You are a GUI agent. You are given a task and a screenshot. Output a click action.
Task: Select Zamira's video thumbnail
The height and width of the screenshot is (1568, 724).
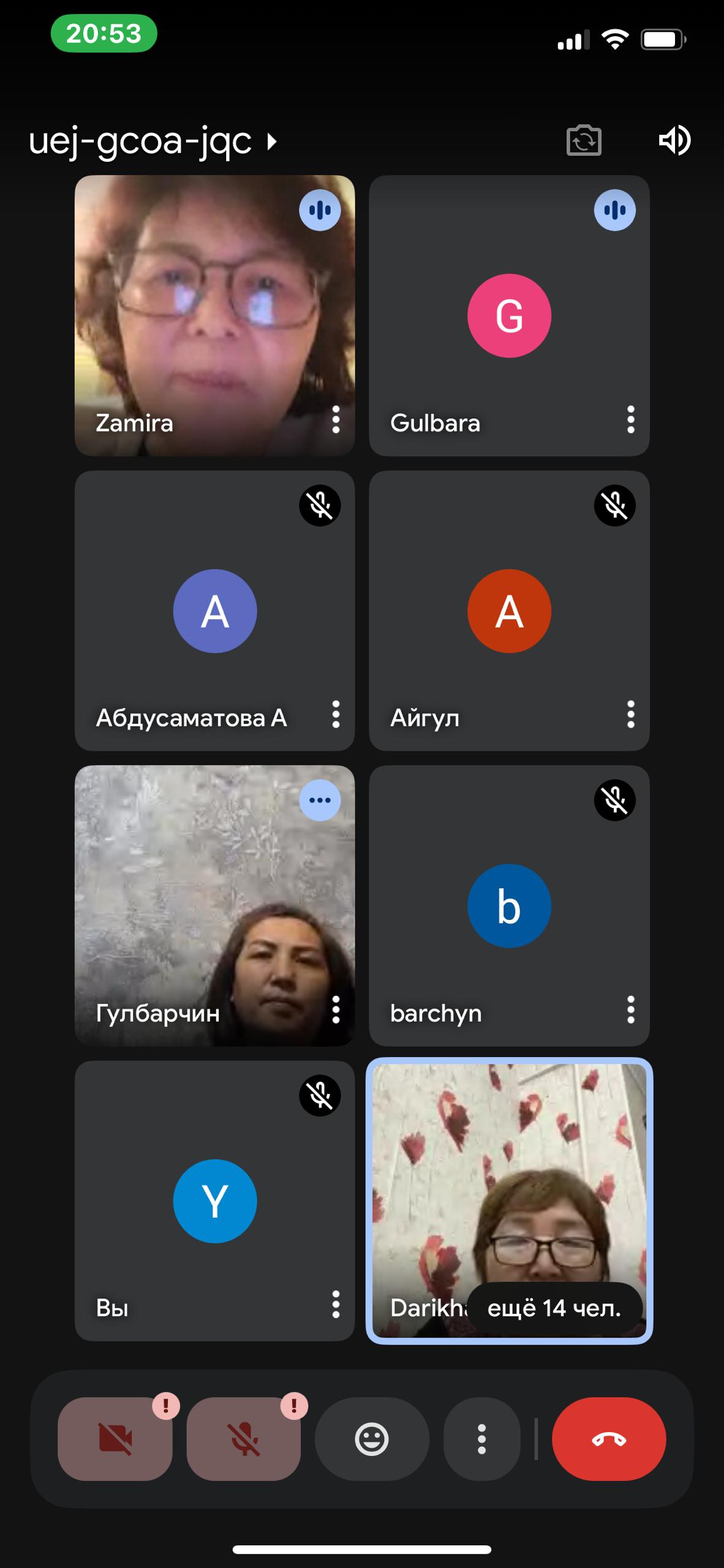(214, 306)
